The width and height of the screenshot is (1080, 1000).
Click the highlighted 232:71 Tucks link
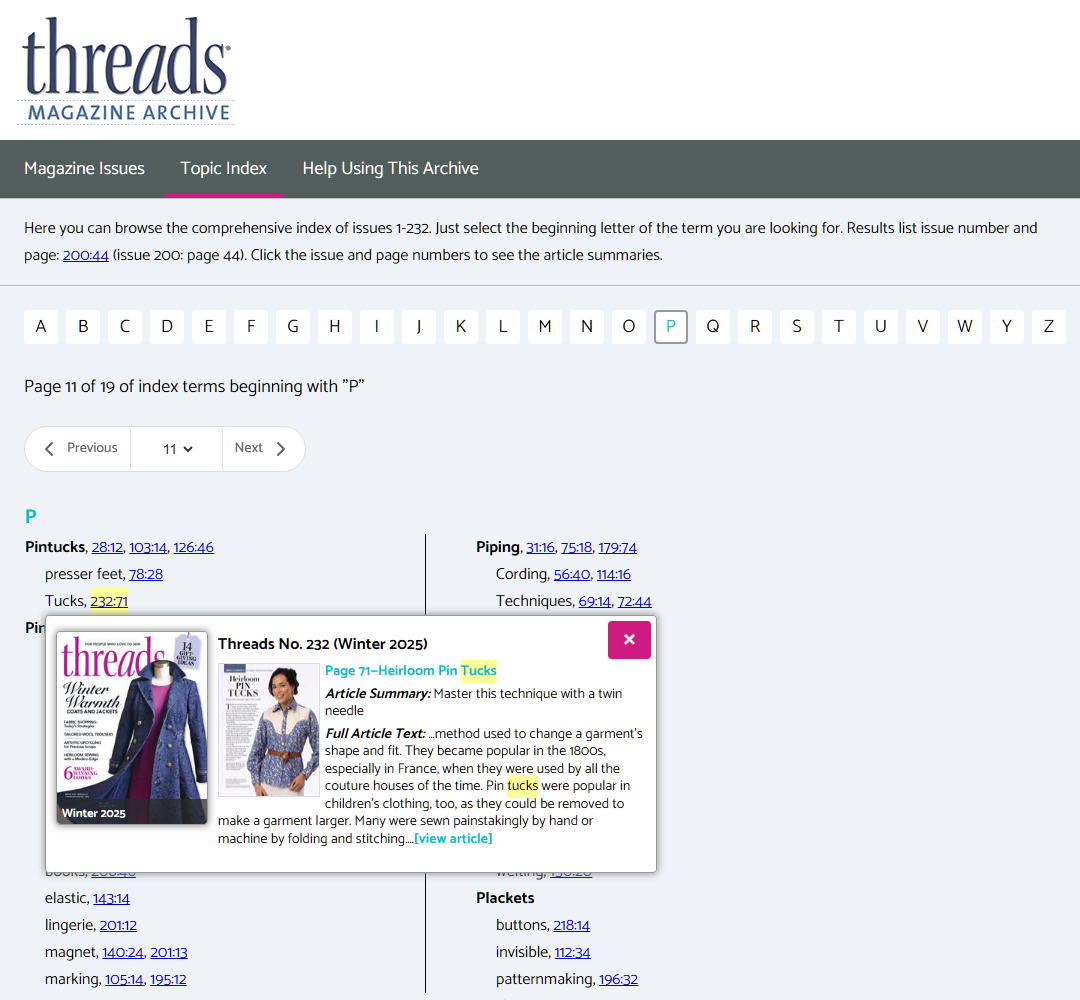pyautogui.click(x=108, y=601)
